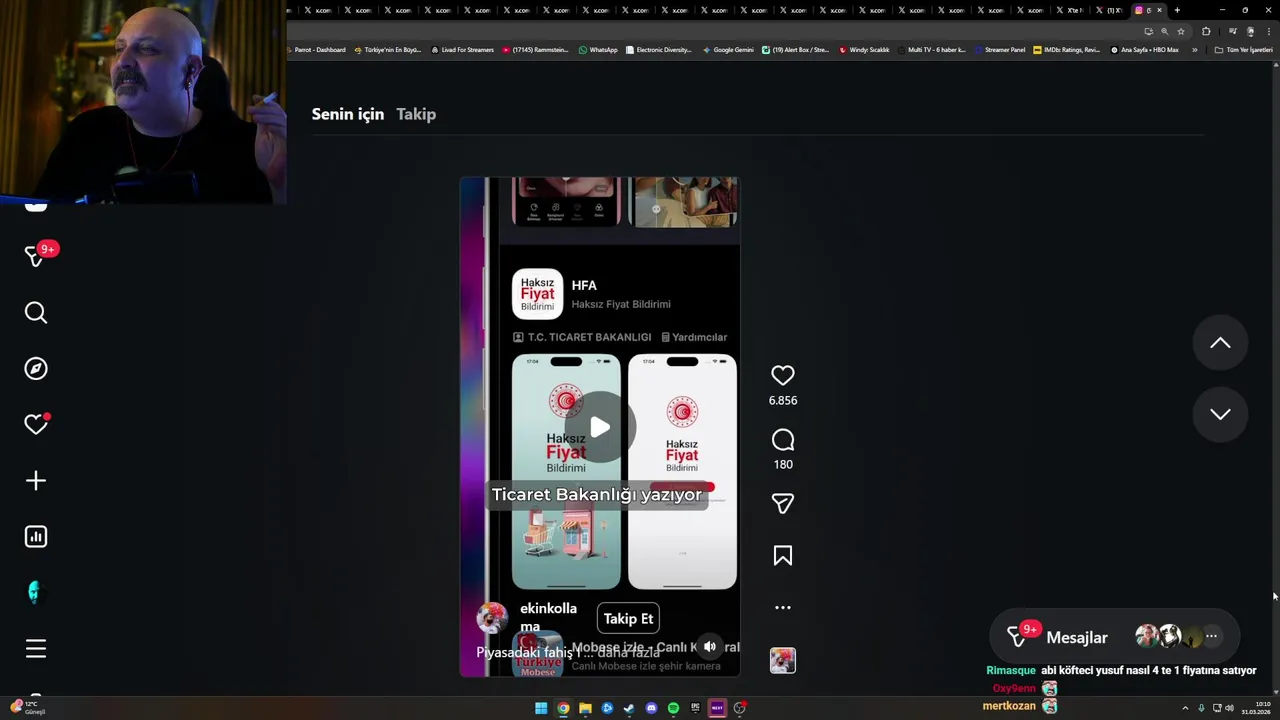
Task: Bookmark this page with the star icon
Action: tap(1180, 31)
